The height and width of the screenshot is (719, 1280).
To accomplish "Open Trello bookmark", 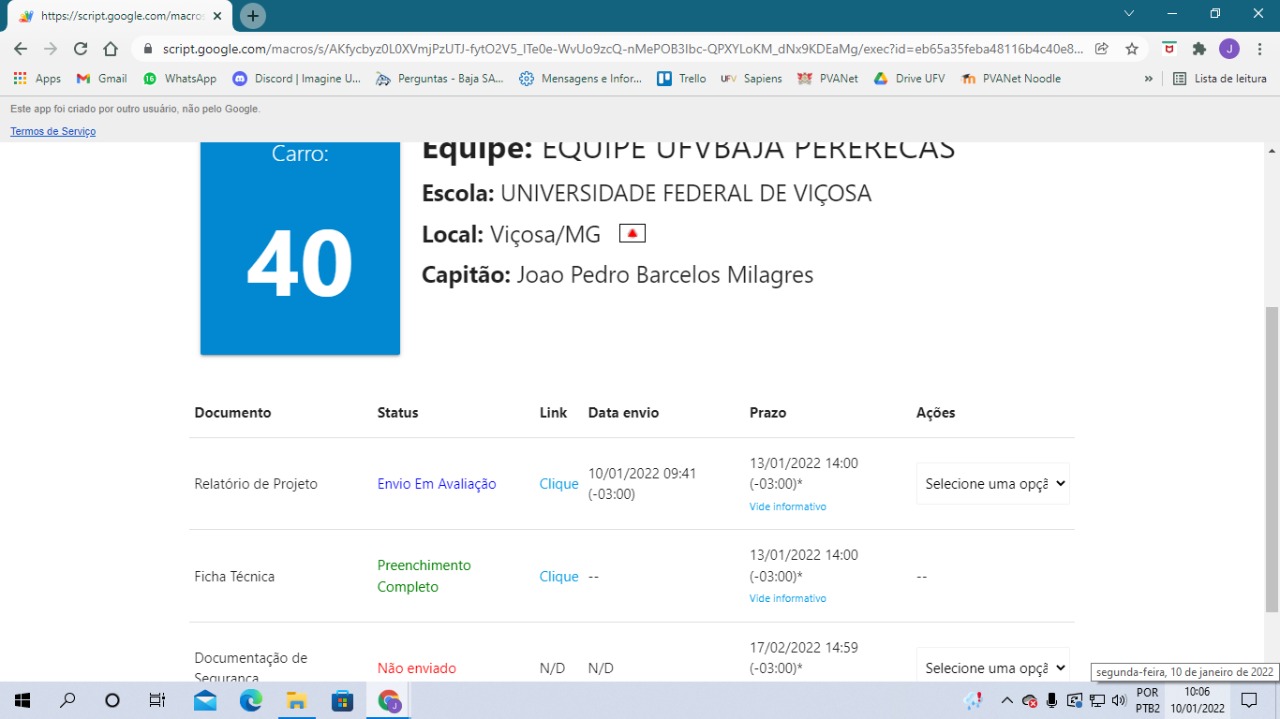I will click(x=681, y=78).
